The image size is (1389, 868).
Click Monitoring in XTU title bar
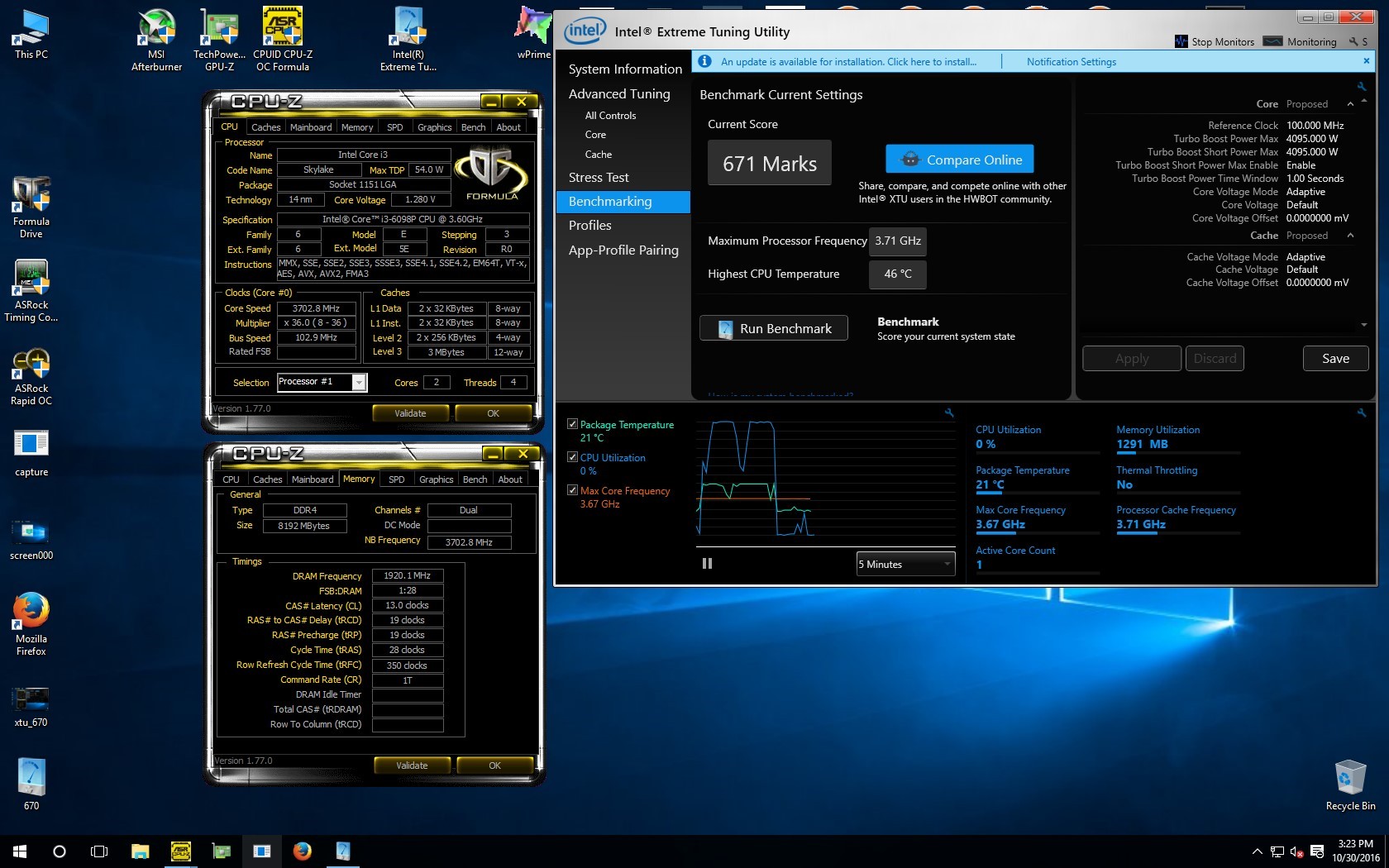1301,41
